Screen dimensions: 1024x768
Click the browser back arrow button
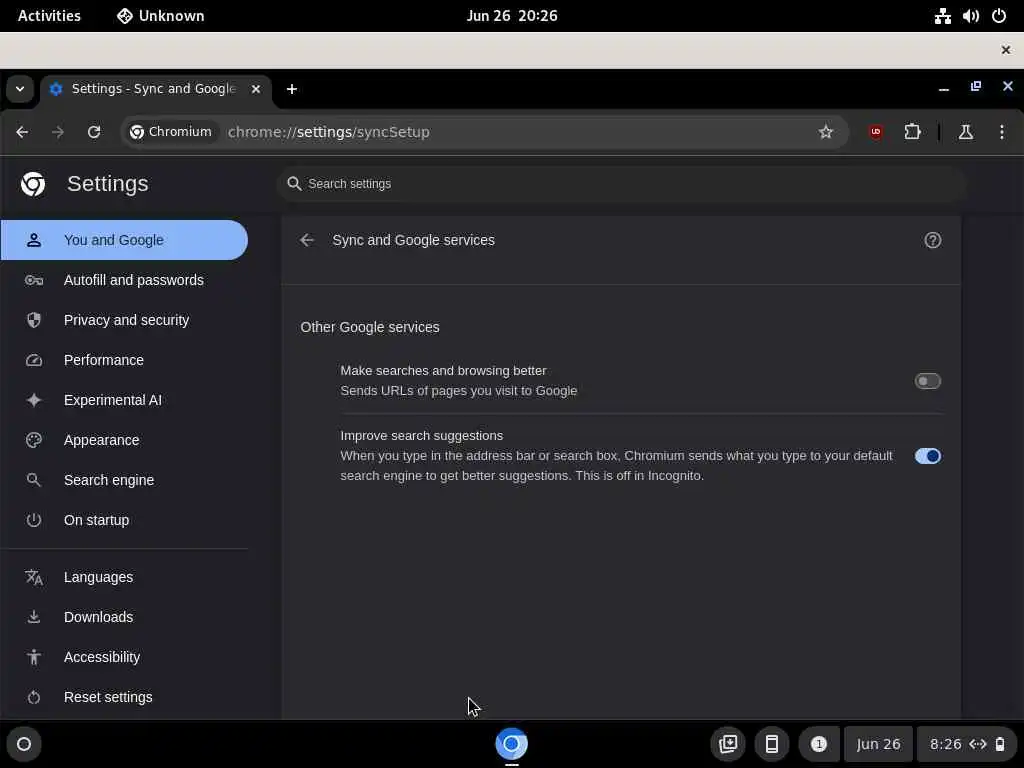click(x=22, y=132)
